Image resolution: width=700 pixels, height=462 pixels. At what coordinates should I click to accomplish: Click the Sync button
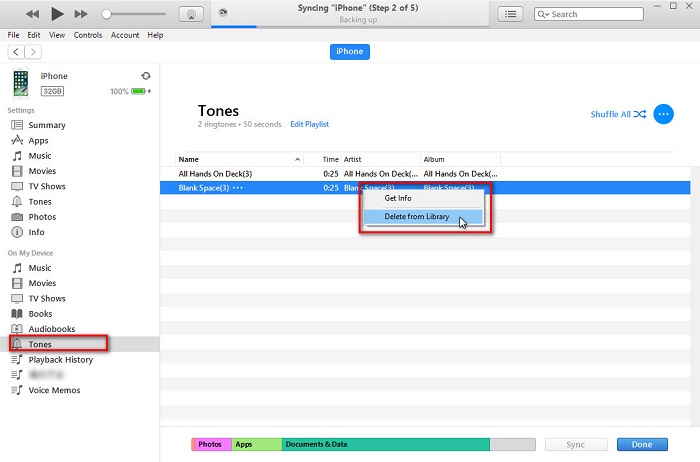(x=576, y=444)
